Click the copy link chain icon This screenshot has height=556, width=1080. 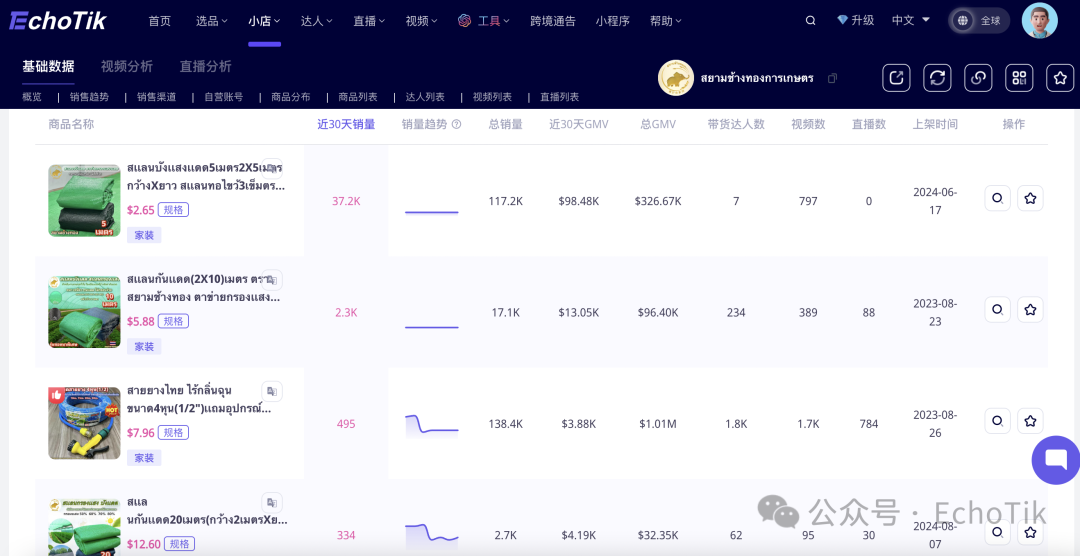978,78
